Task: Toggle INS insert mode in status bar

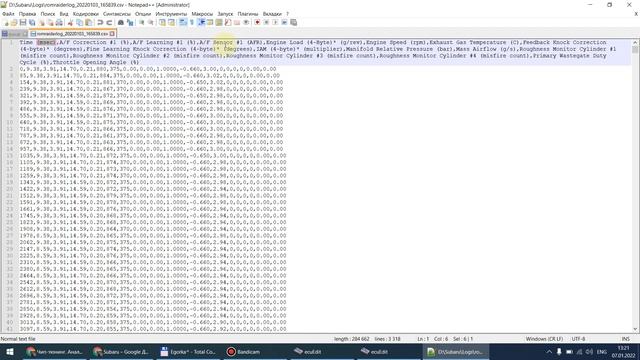Action: [x=625, y=339]
